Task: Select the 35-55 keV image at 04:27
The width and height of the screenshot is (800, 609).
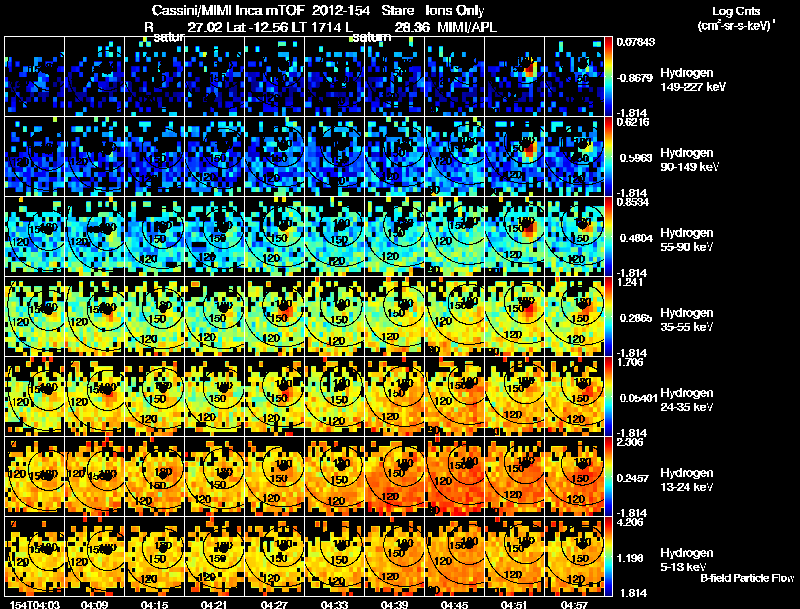Action: [x=274, y=316]
